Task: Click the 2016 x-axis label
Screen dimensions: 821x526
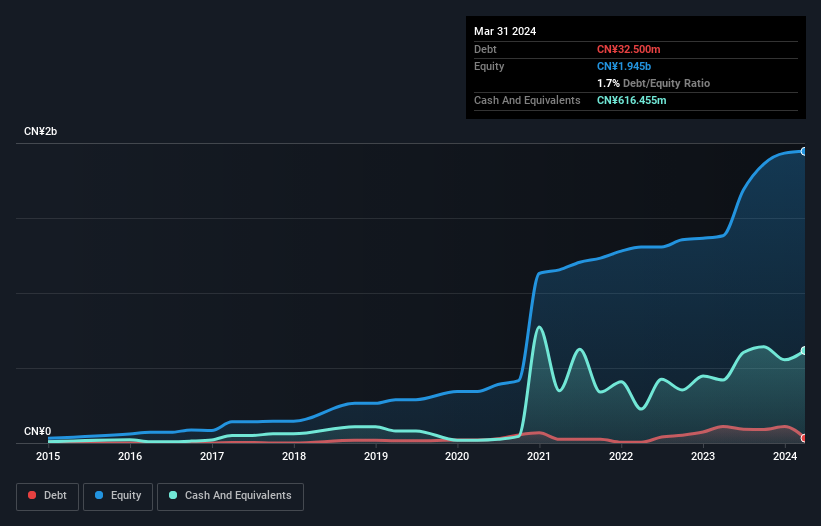Action: pos(130,456)
